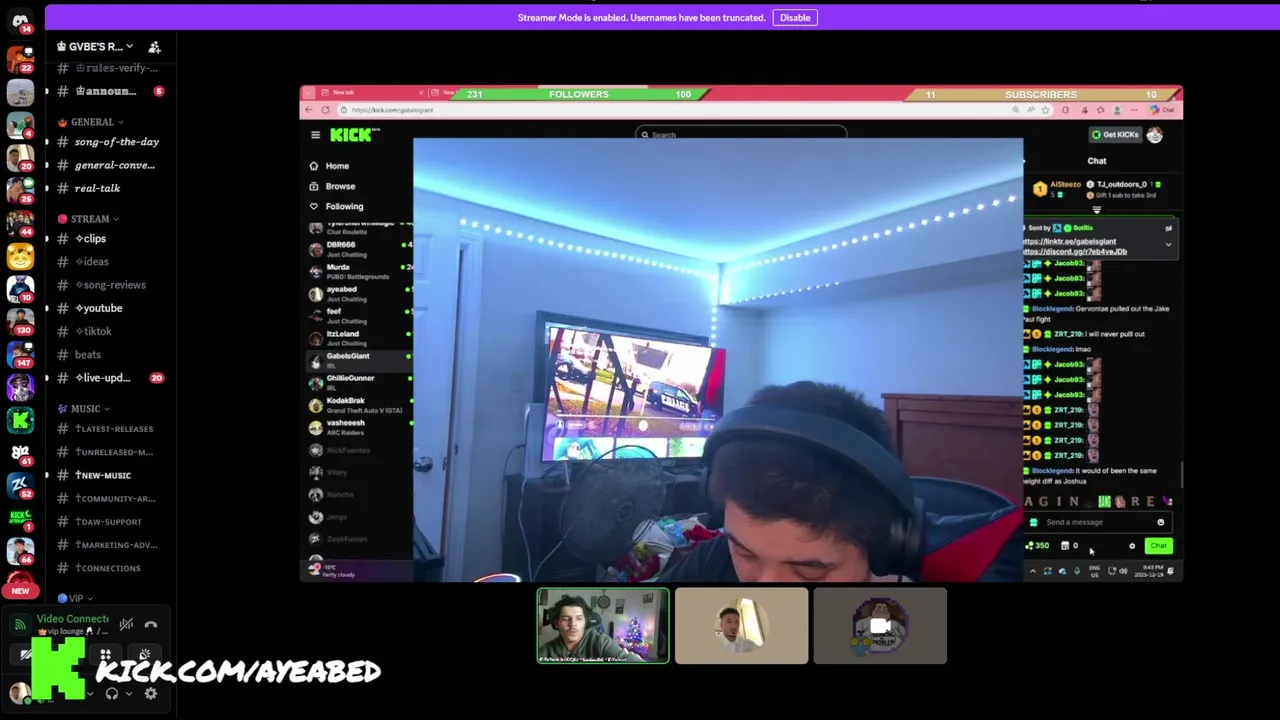Disconnect from the voice call
This screenshot has height=720, width=1280.
[x=151, y=624]
